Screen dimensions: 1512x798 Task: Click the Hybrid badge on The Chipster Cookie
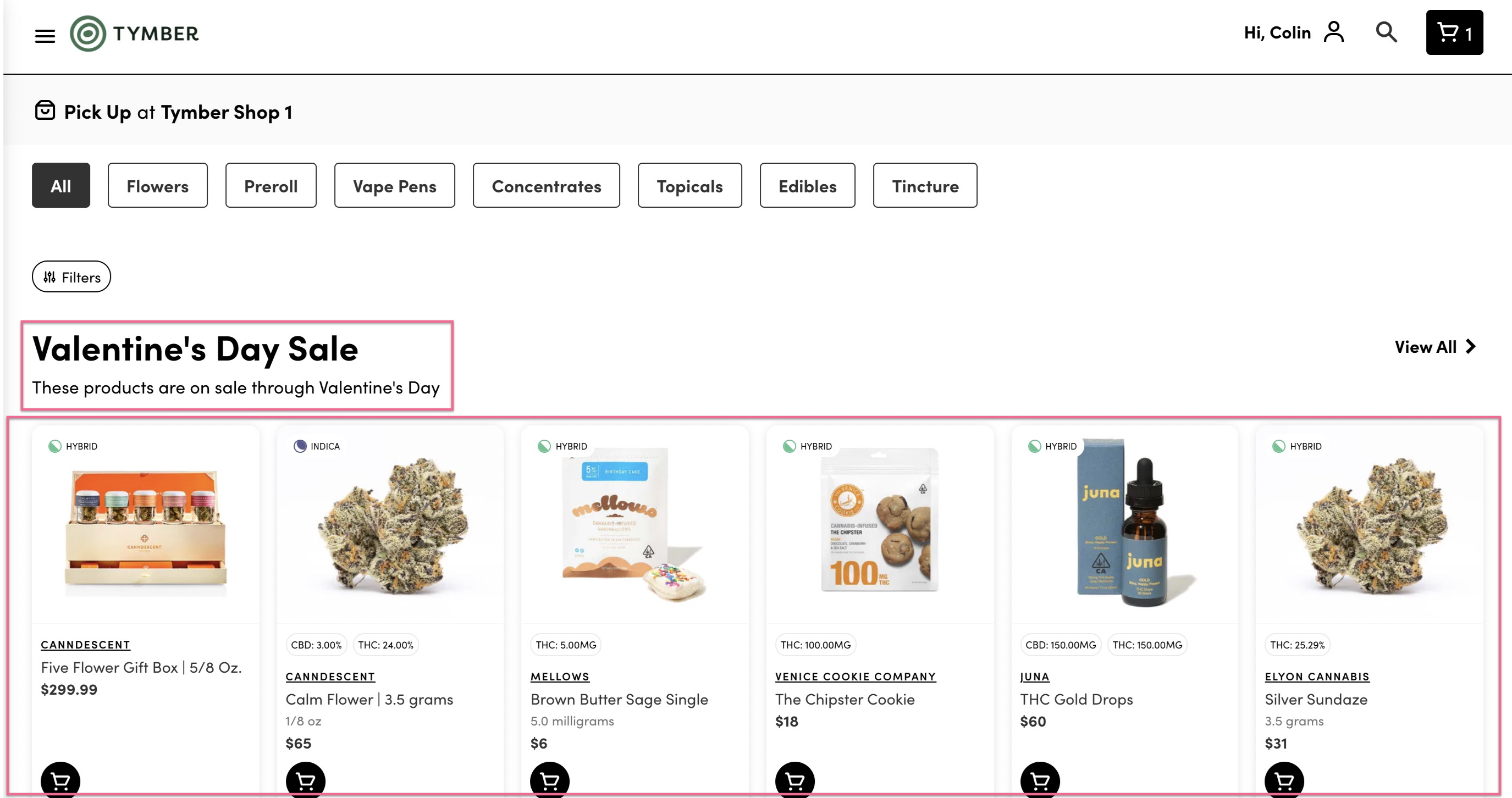click(807, 446)
